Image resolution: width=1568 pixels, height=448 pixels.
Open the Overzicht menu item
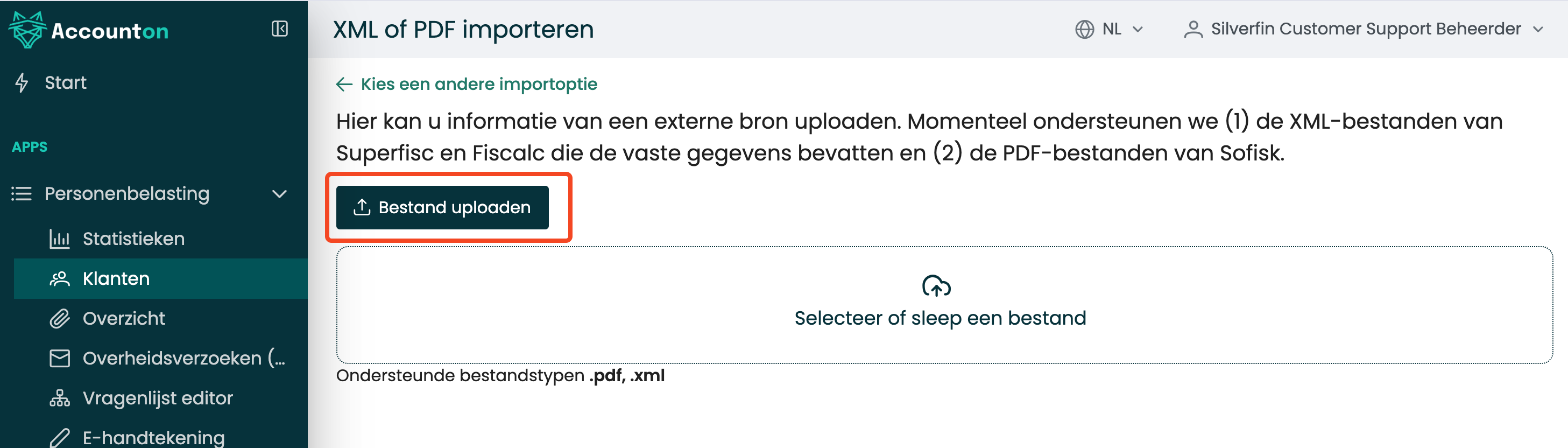pos(161,318)
